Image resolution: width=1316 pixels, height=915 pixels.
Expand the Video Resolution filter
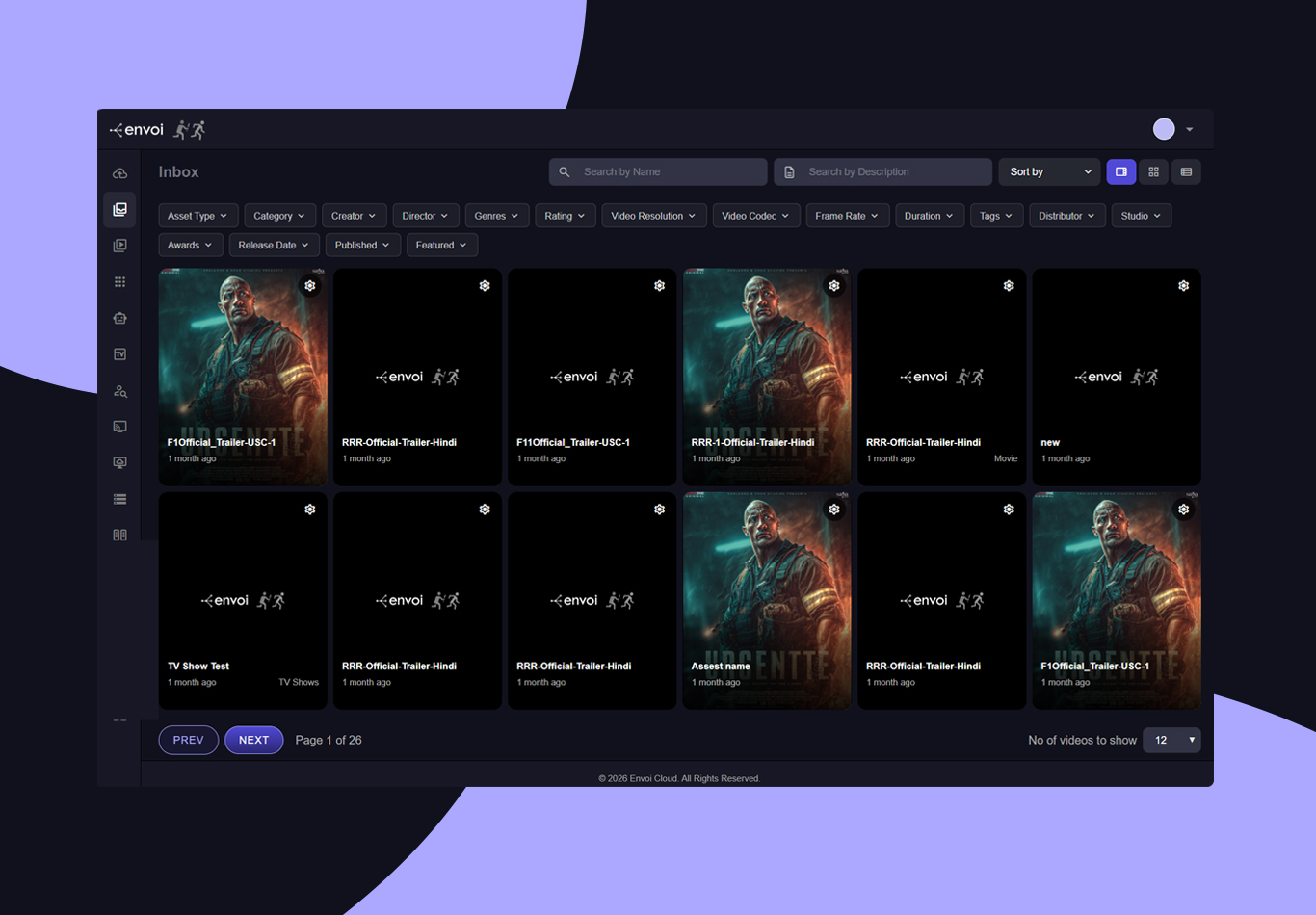(x=654, y=216)
